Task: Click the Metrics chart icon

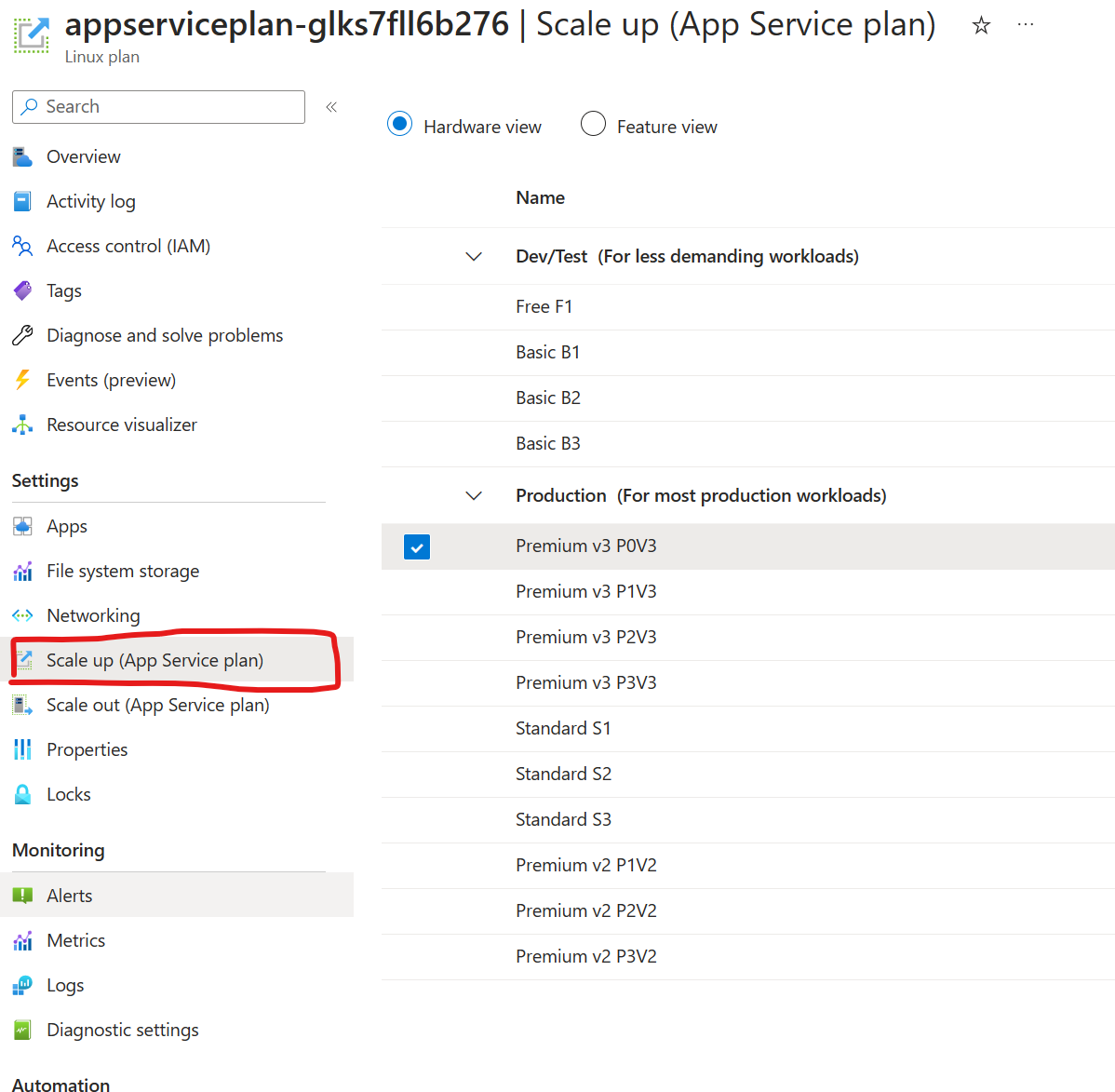Action: click(x=22, y=940)
